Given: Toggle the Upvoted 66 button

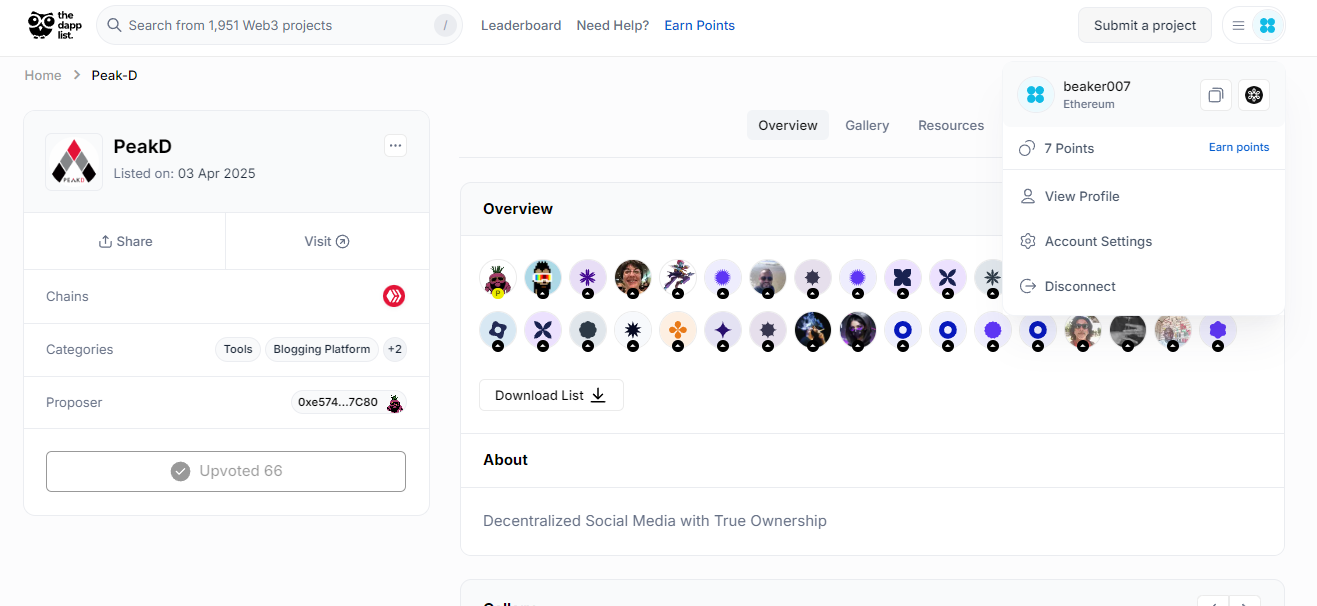Looking at the screenshot, I should coord(226,471).
